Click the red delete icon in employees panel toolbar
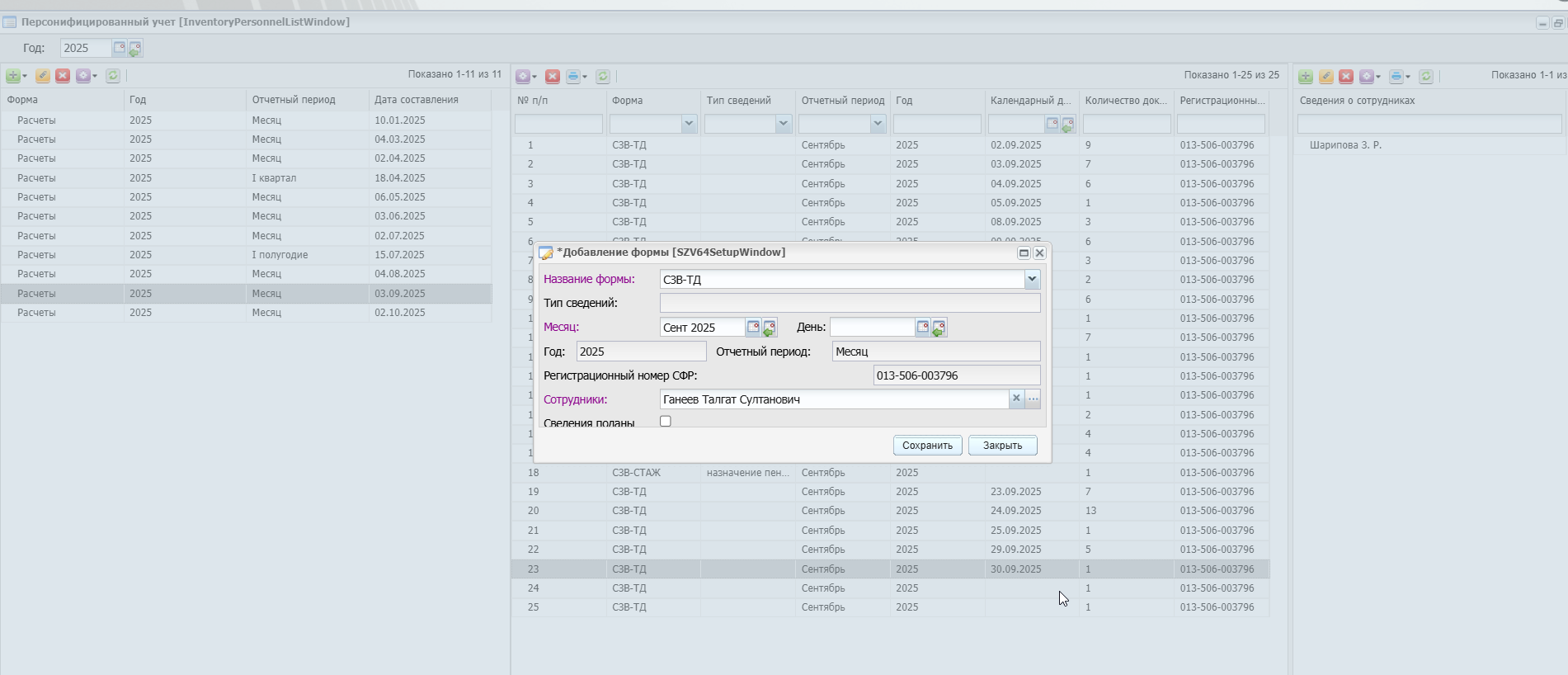1568x675 pixels. [1346, 77]
